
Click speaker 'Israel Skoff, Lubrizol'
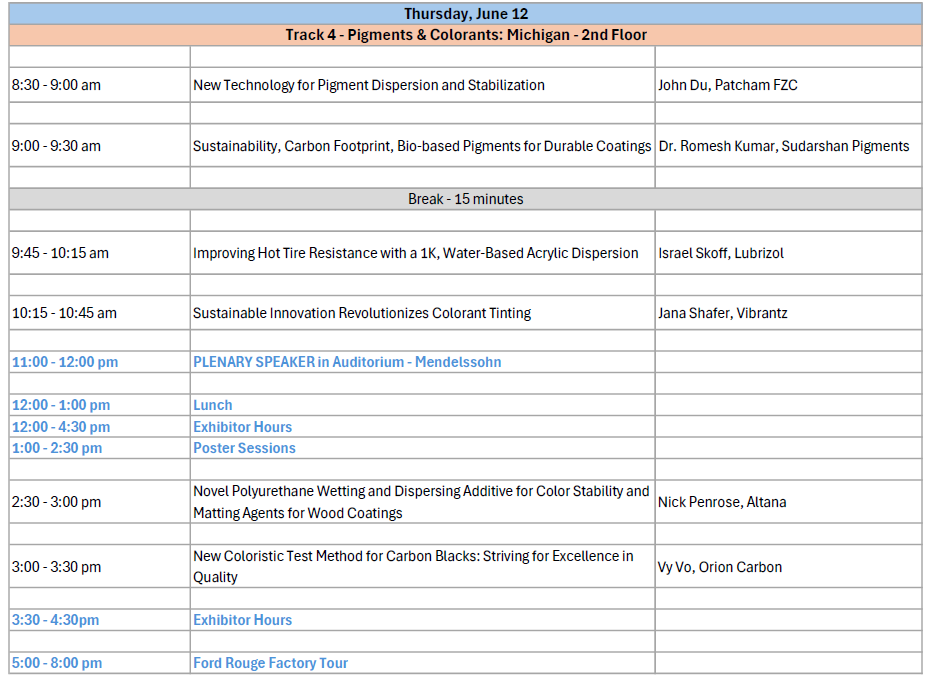tap(720, 253)
